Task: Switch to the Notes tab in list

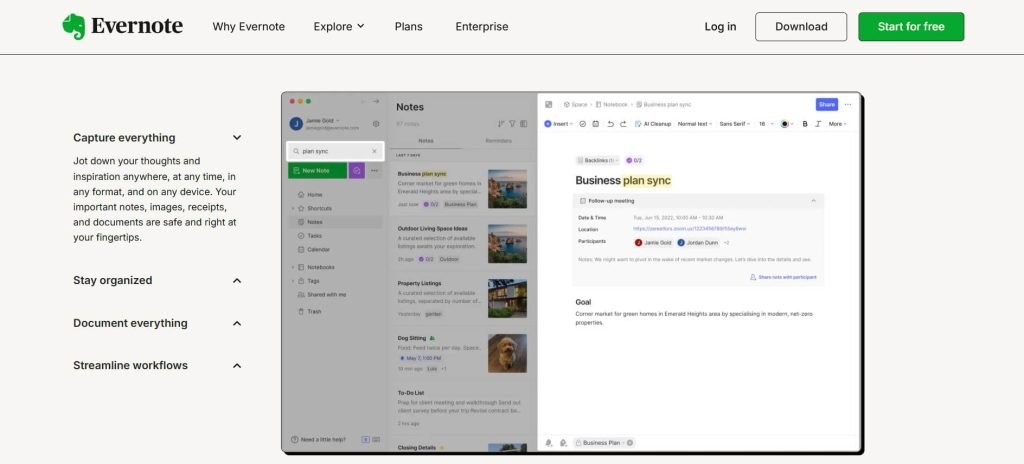Action: (426, 141)
